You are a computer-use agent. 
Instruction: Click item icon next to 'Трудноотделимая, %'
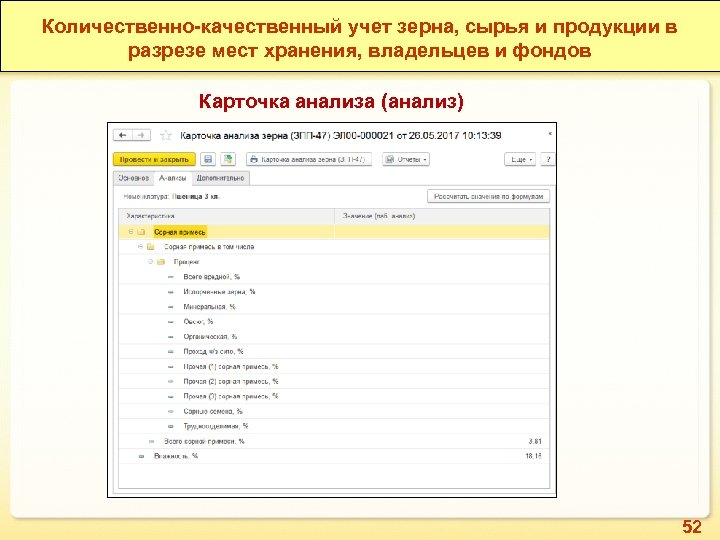pyautogui.click(x=171, y=426)
